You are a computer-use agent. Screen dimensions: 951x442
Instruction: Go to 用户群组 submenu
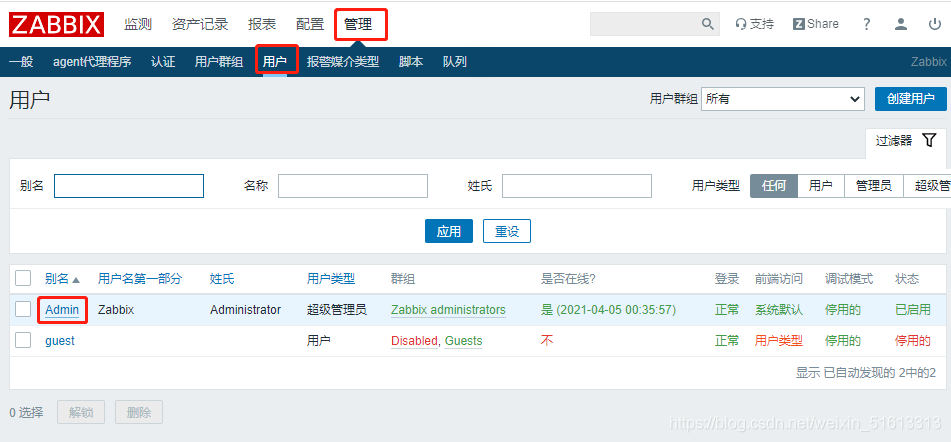219,62
